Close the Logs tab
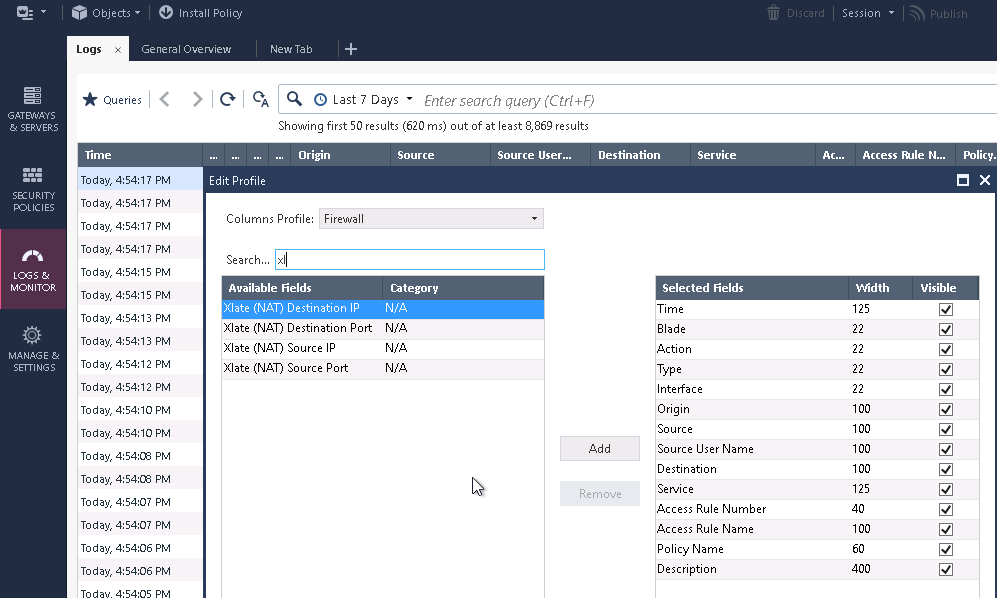 coord(118,50)
